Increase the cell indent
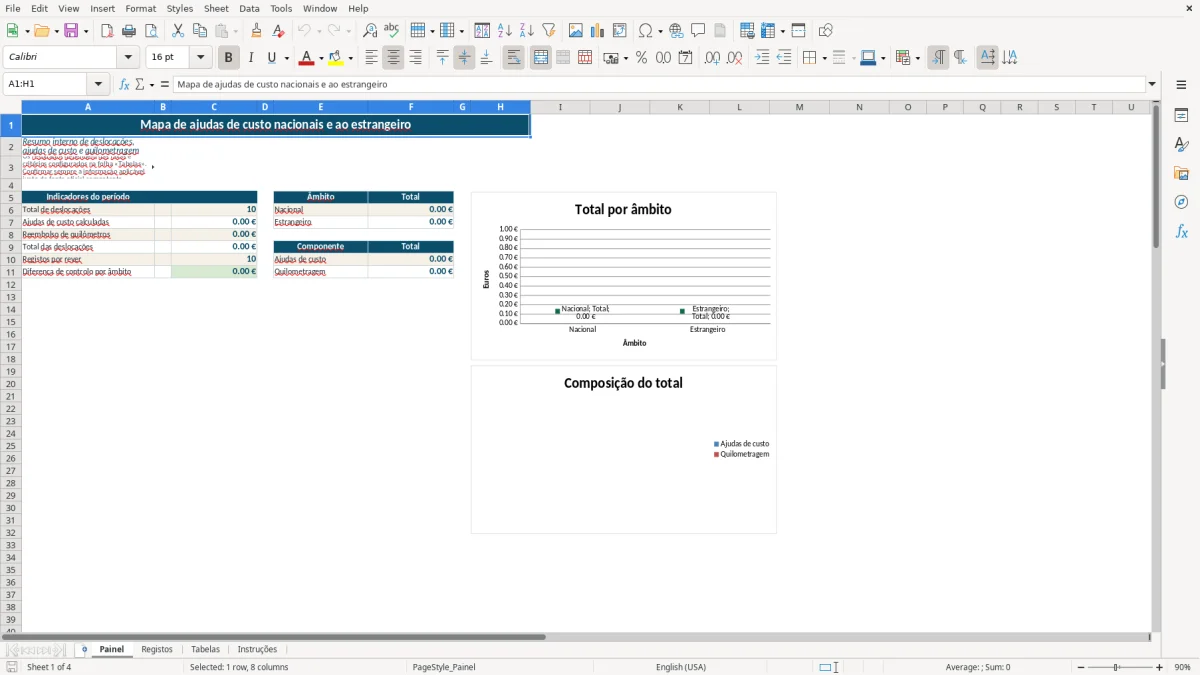Image resolution: width=1200 pixels, height=675 pixels. pos(762,58)
